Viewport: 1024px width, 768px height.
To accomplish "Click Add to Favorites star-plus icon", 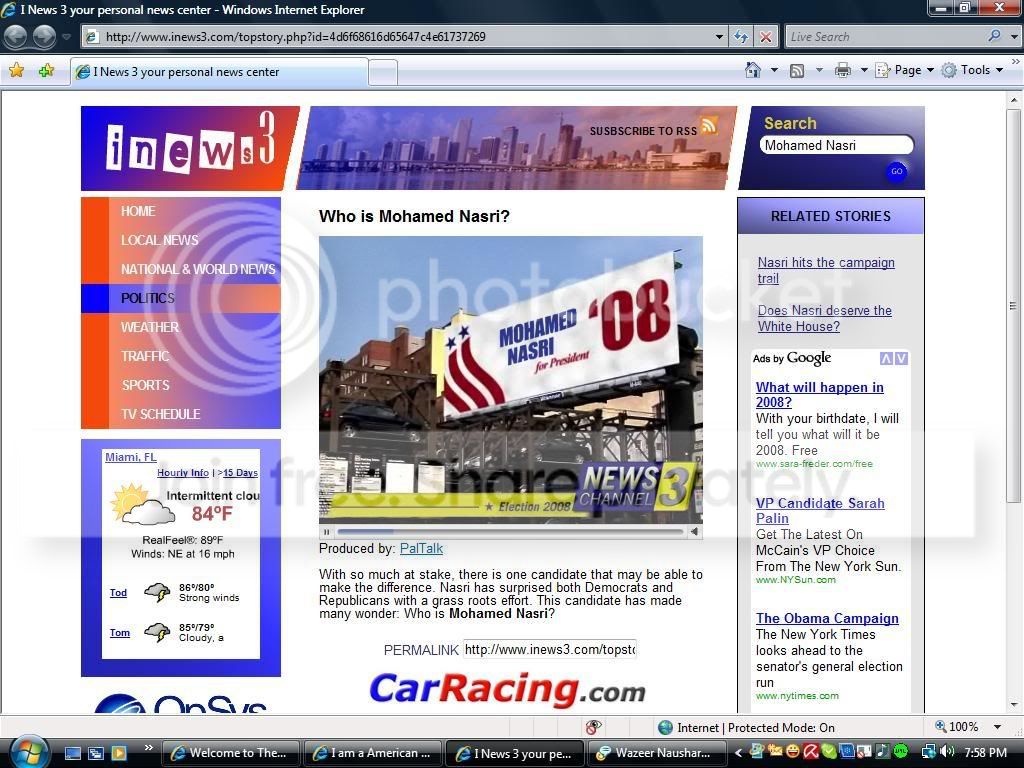I will click(46, 70).
